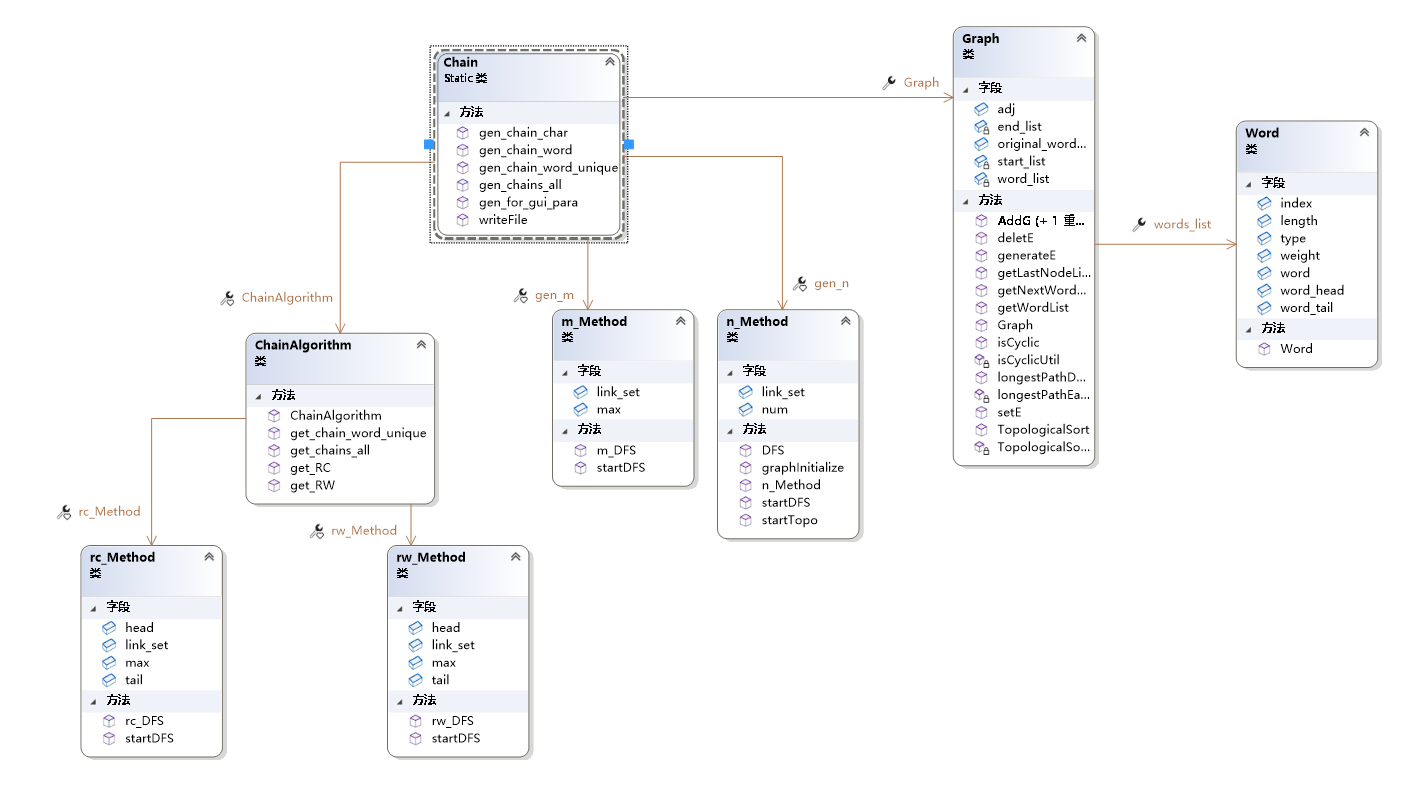1405x786 pixels.
Task: Click the m_DFS method icon
Action: pos(580,450)
